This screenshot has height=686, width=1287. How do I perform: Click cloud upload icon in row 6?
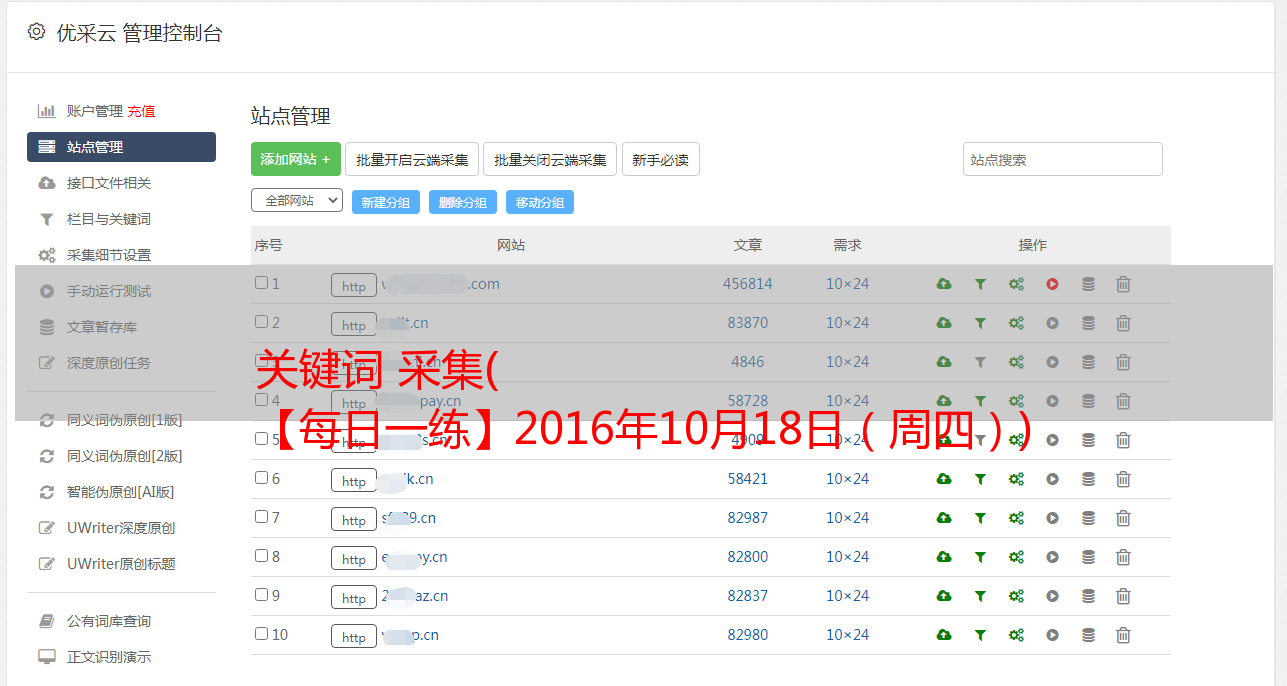(944, 479)
